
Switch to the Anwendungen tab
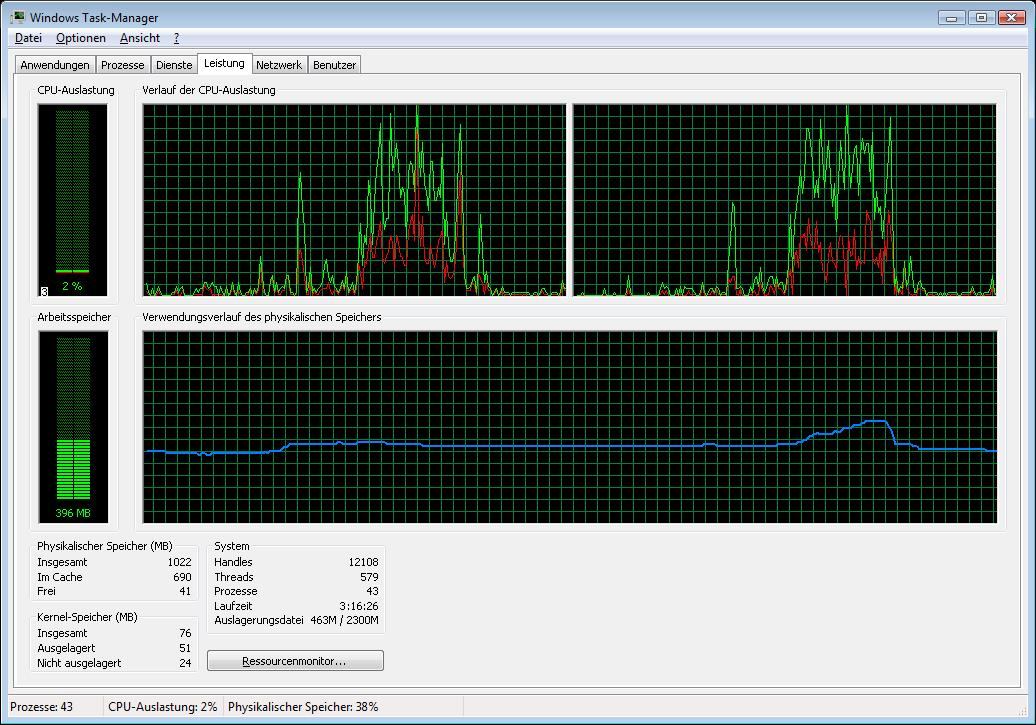[55, 65]
